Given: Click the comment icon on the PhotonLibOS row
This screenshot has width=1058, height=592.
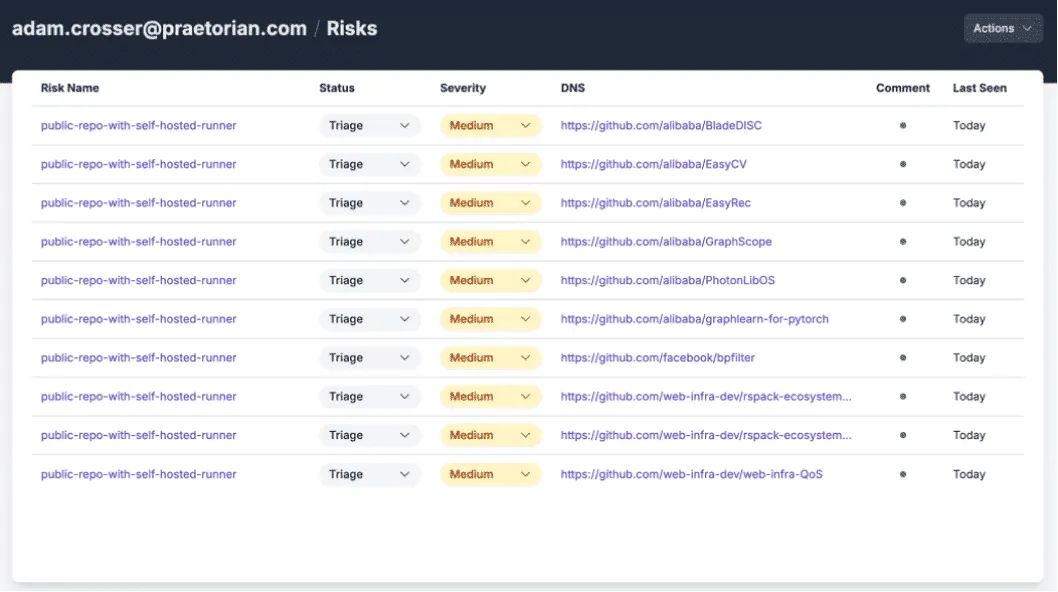Looking at the screenshot, I should (902, 280).
